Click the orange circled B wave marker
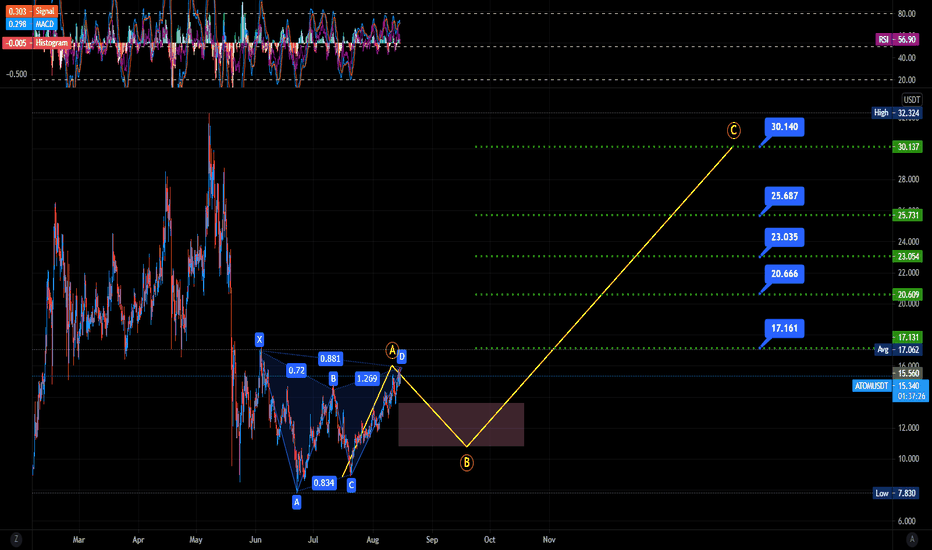Viewport: 932px width, 550px height. (467, 463)
